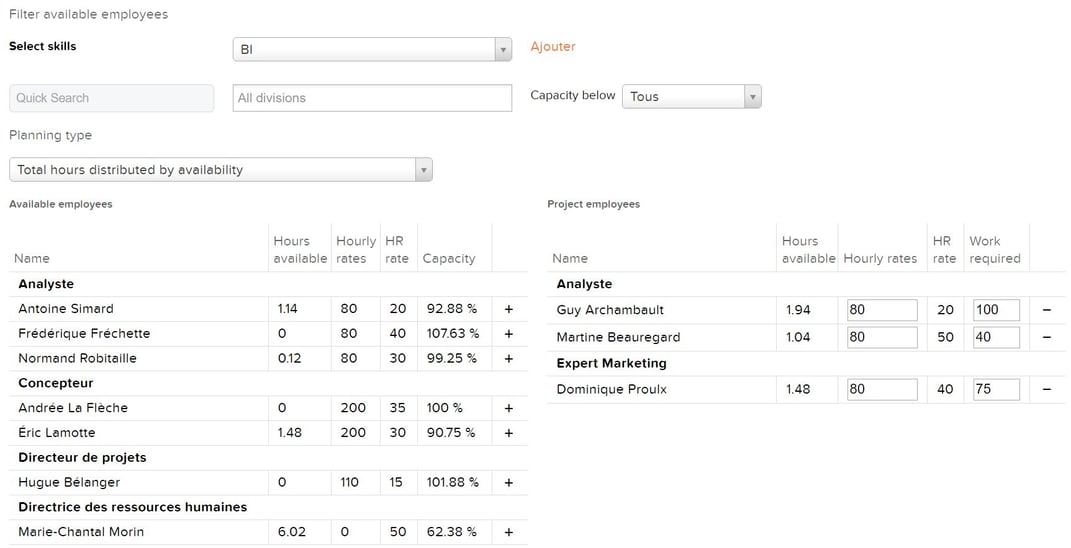
Task: Click the Capacity column header
Action: tap(449, 258)
